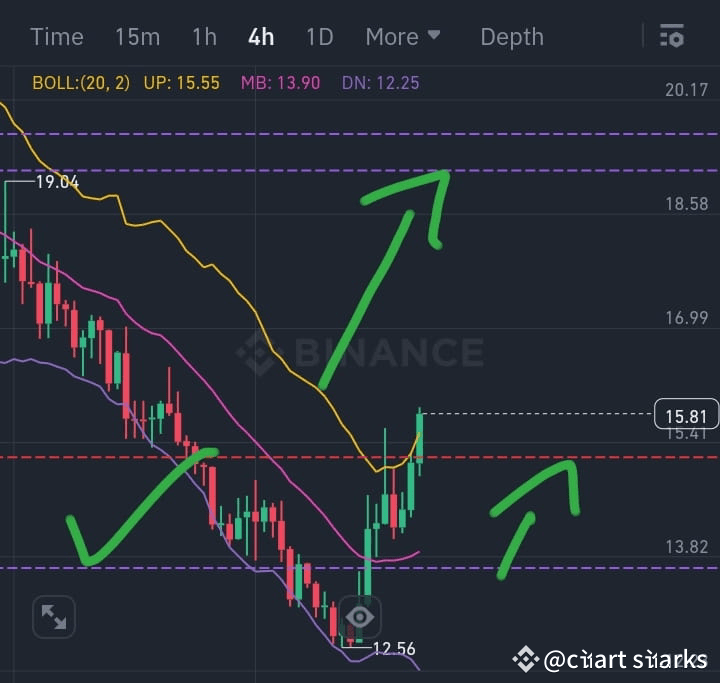Expand chart to fullscreen
This screenshot has width=720, height=683.
point(54,617)
